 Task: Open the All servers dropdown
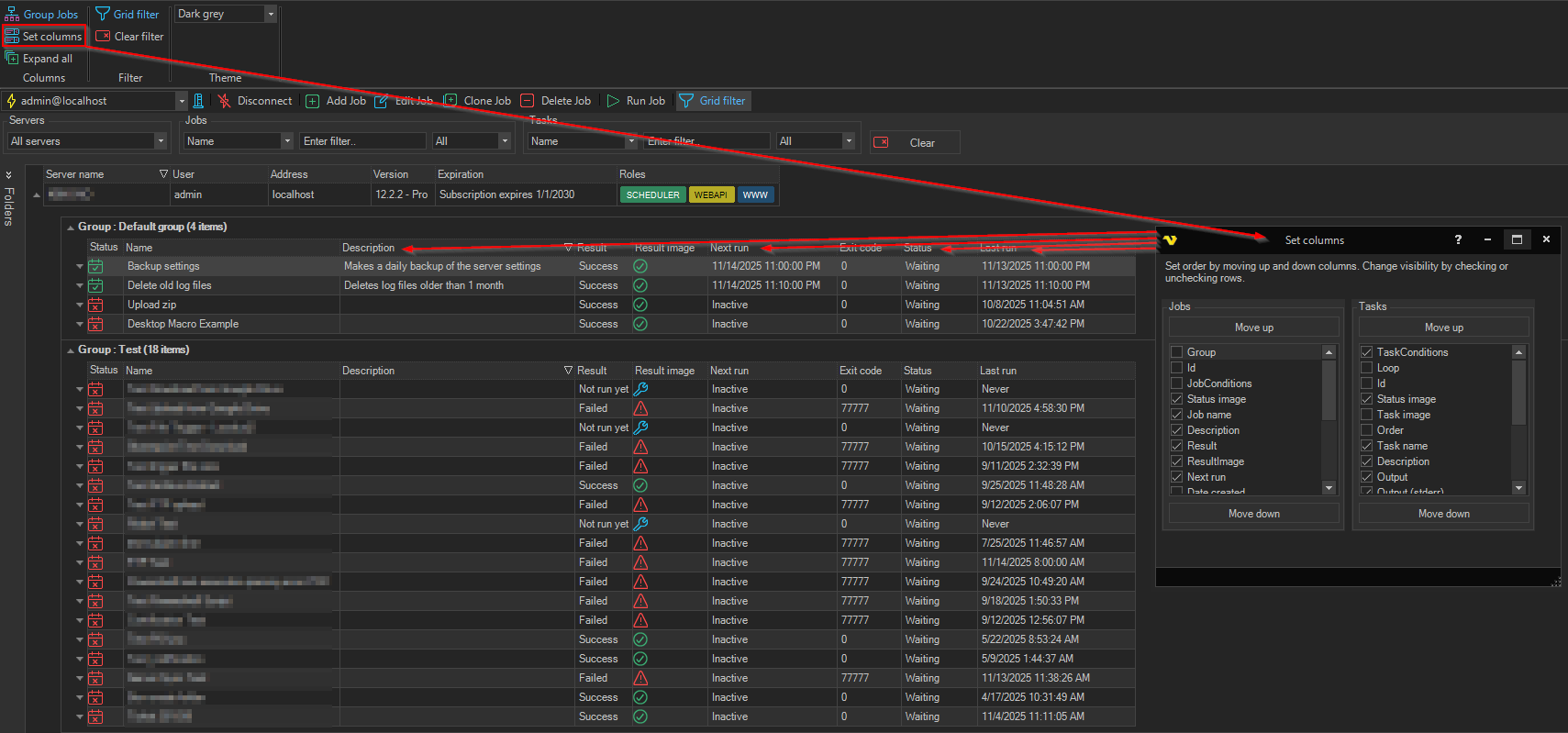click(161, 141)
